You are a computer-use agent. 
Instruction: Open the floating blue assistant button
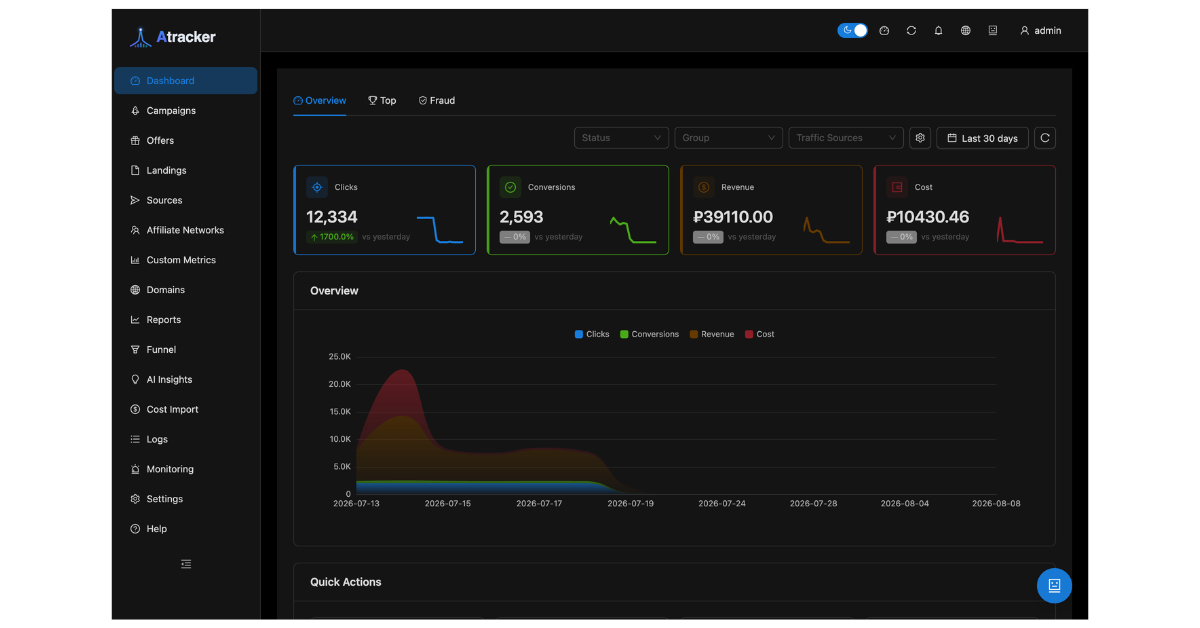(x=1054, y=585)
